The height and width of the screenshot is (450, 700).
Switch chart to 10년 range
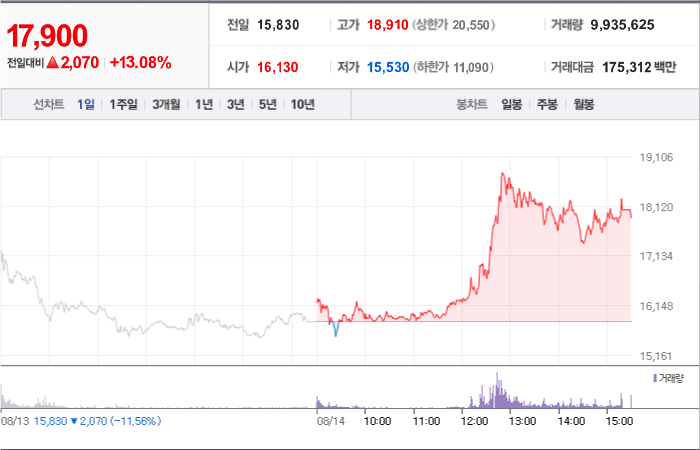click(x=303, y=104)
